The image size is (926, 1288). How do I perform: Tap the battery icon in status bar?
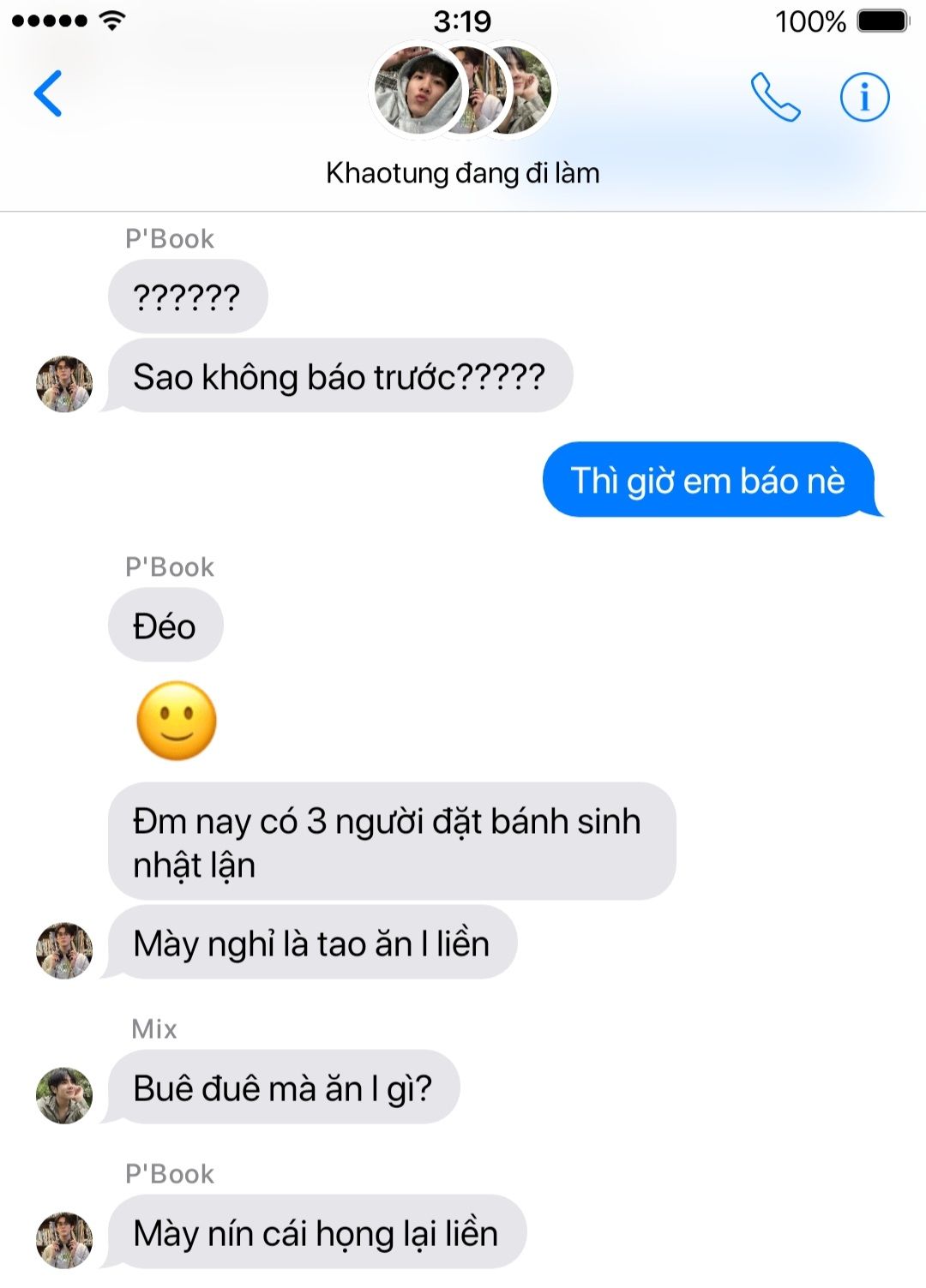click(x=882, y=21)
